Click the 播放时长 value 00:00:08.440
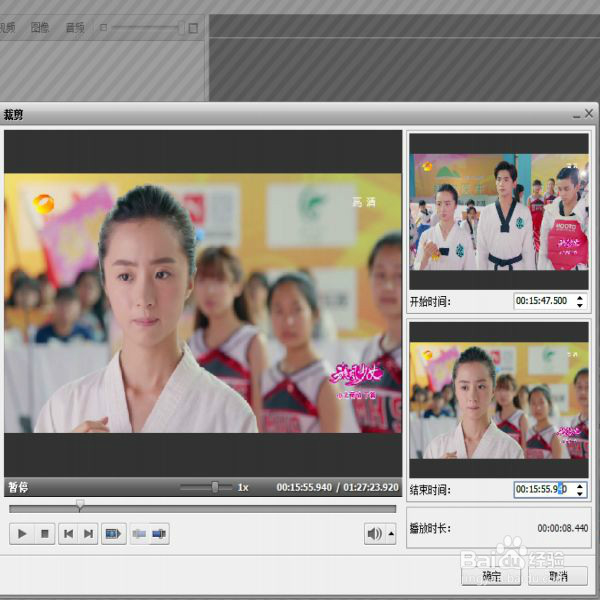600x600 pixels. point(562,528)
